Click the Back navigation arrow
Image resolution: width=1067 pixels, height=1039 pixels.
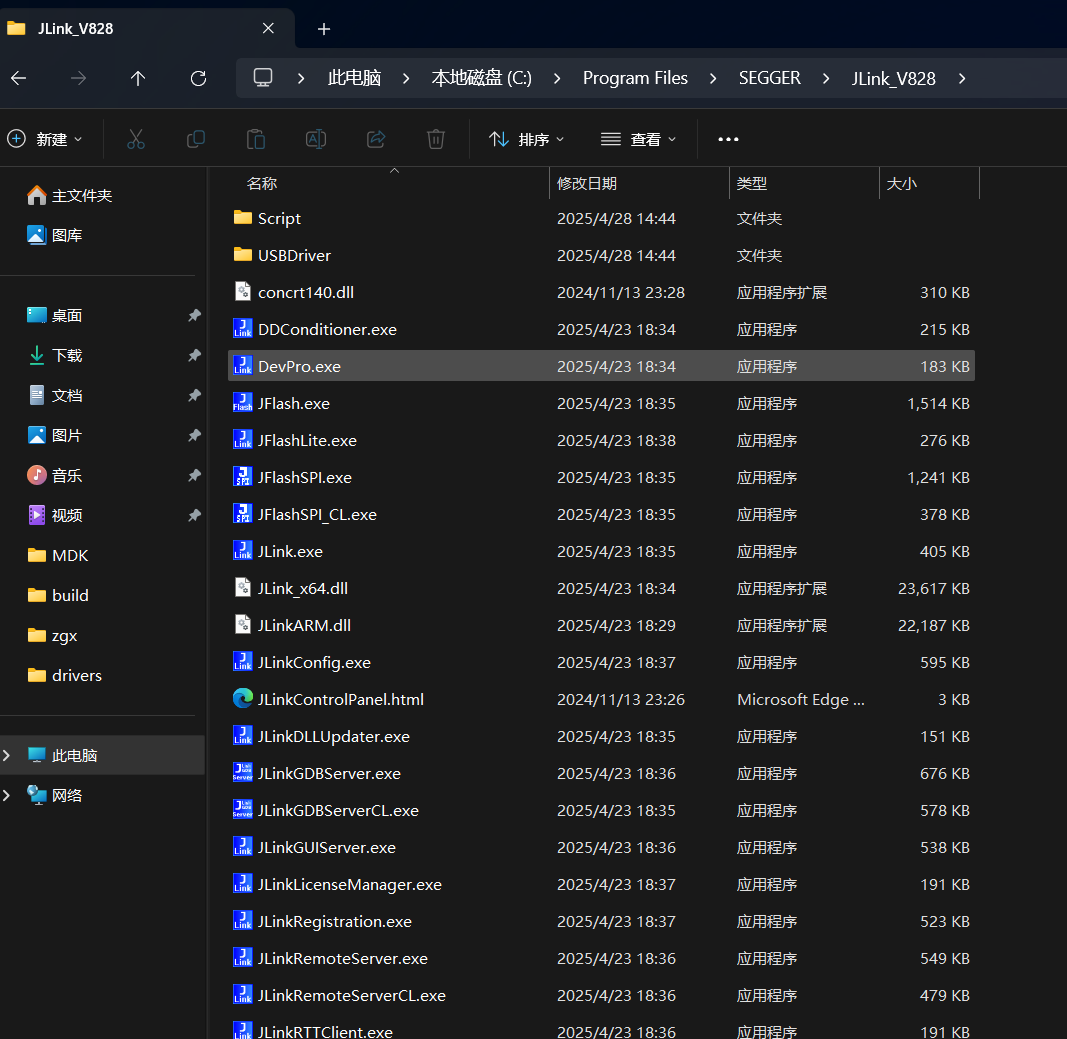(x=18, y=78)
